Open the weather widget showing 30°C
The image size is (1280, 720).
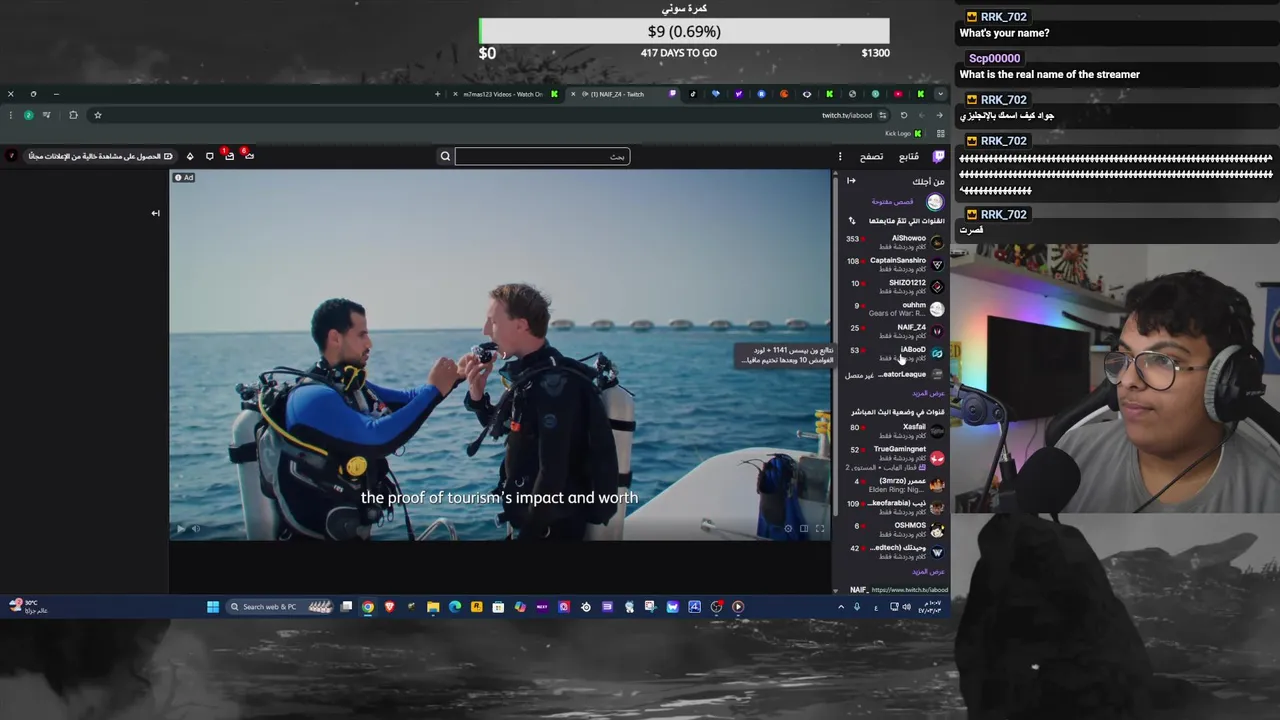(x=28, y=607)
